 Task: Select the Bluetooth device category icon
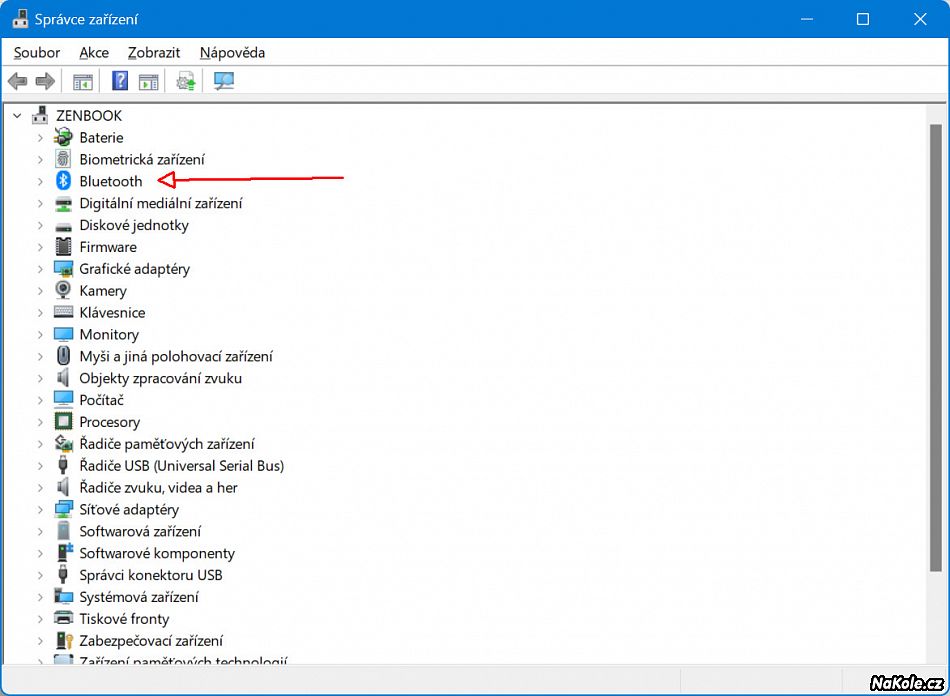63,181
